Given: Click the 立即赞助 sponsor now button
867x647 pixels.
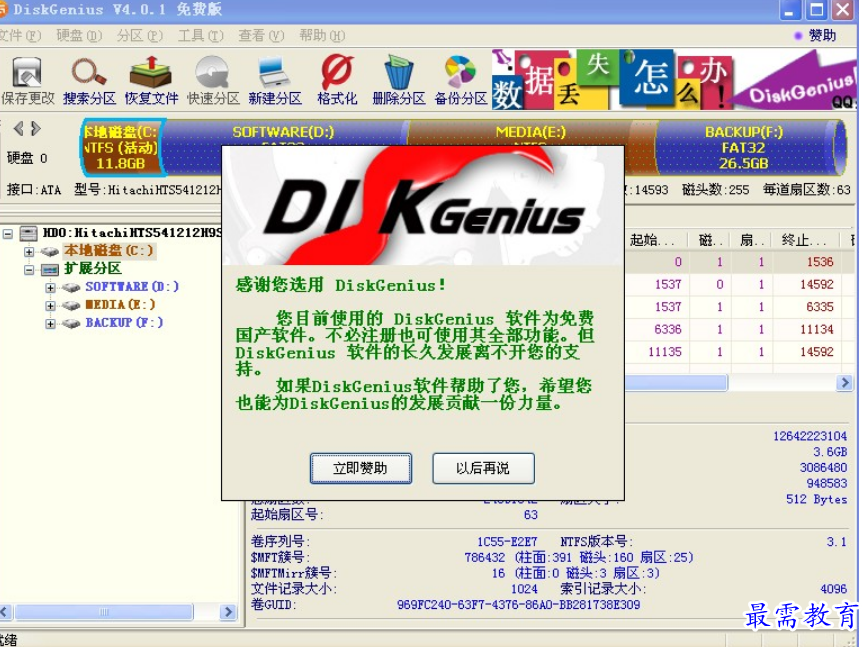Looking at the screenshot, I should 361,468.
